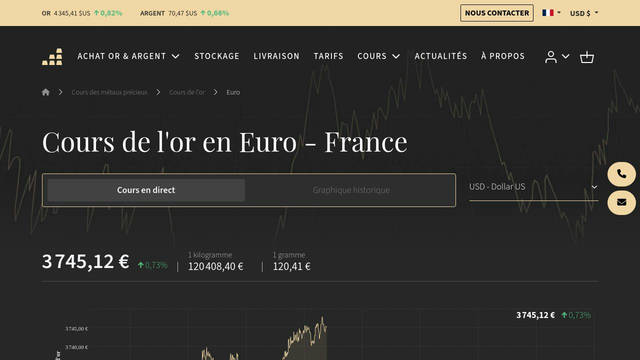
Task: Expand the account menu chevron
Action: pos(565,56)
